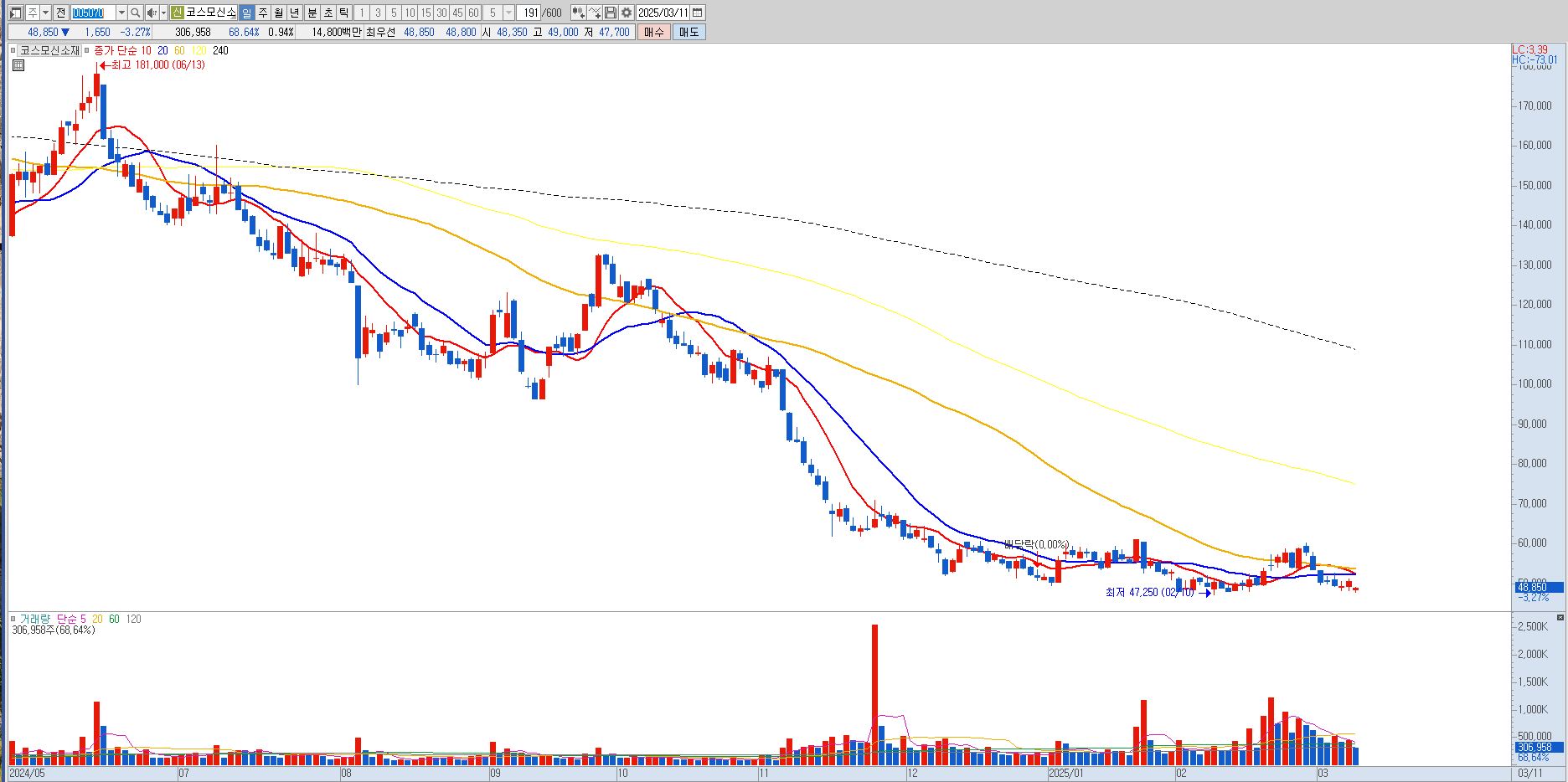Click the layout icon at toolbar's far left

tap(16, 13)
